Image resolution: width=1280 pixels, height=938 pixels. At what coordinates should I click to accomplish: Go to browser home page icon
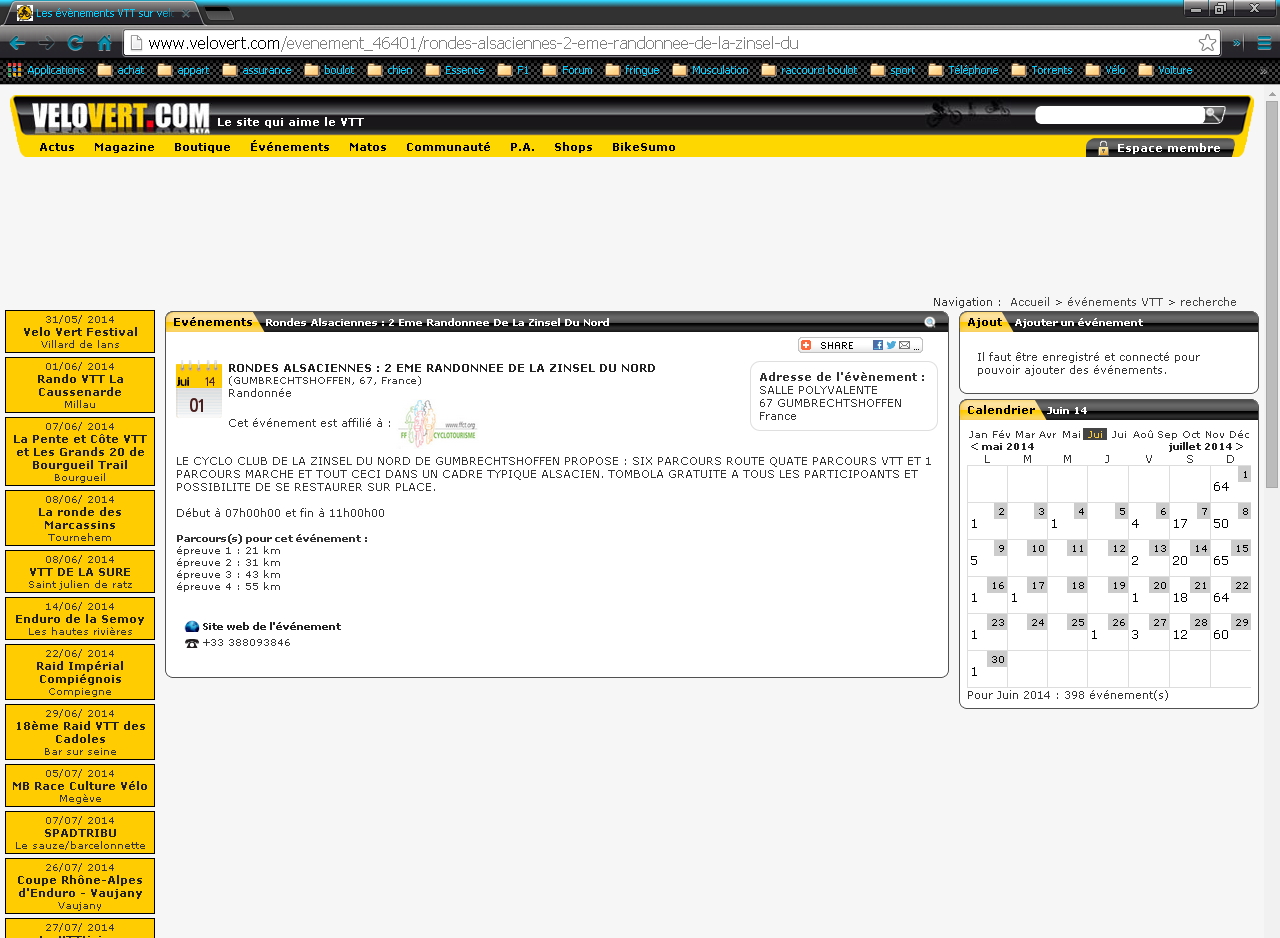coord(104,43)
